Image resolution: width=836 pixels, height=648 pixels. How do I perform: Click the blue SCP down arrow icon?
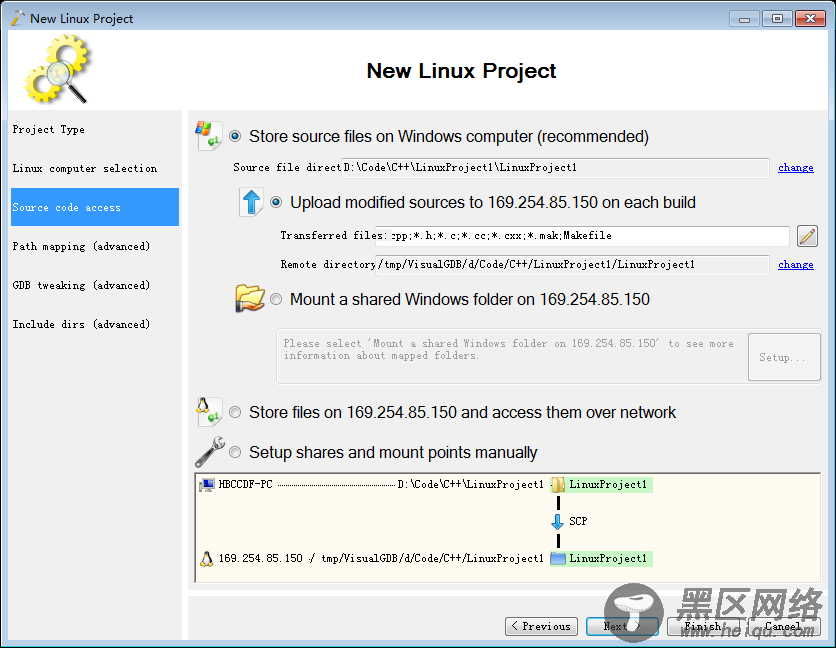(x=557, y=521)
